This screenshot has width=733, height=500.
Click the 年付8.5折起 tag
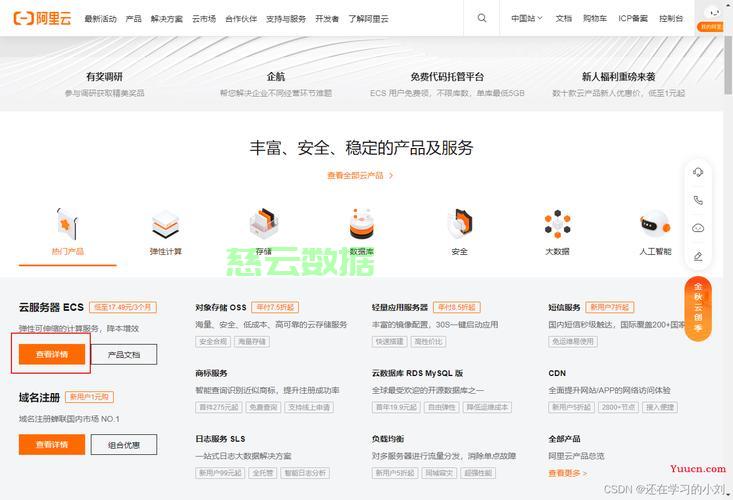click(x=456, y=307)
